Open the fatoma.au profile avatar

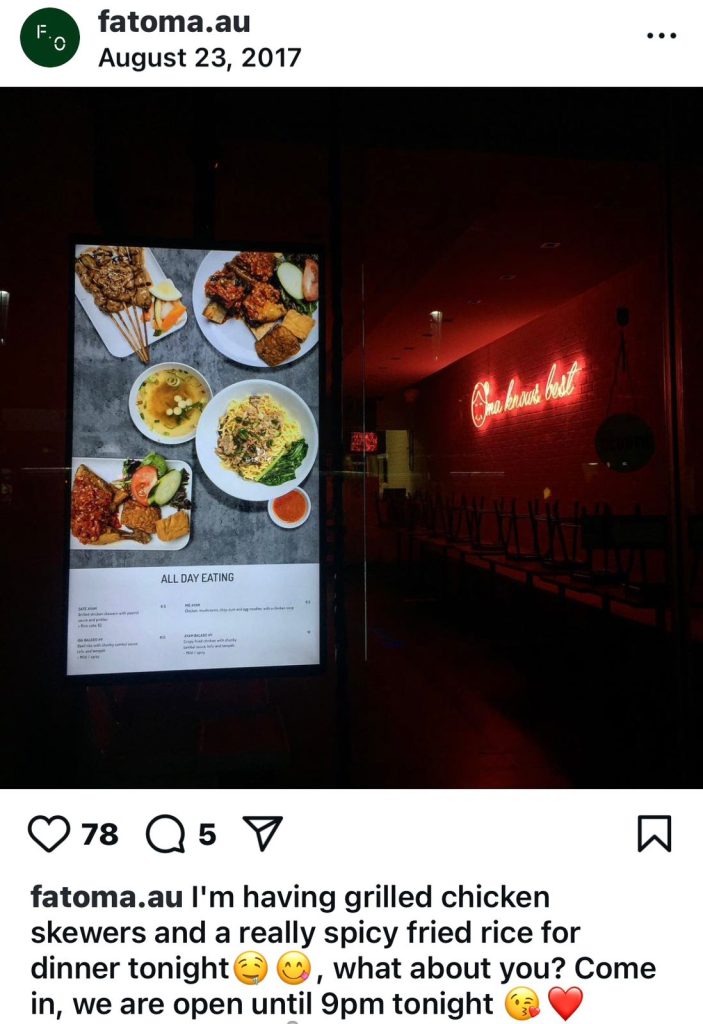(x=50, y=37)
